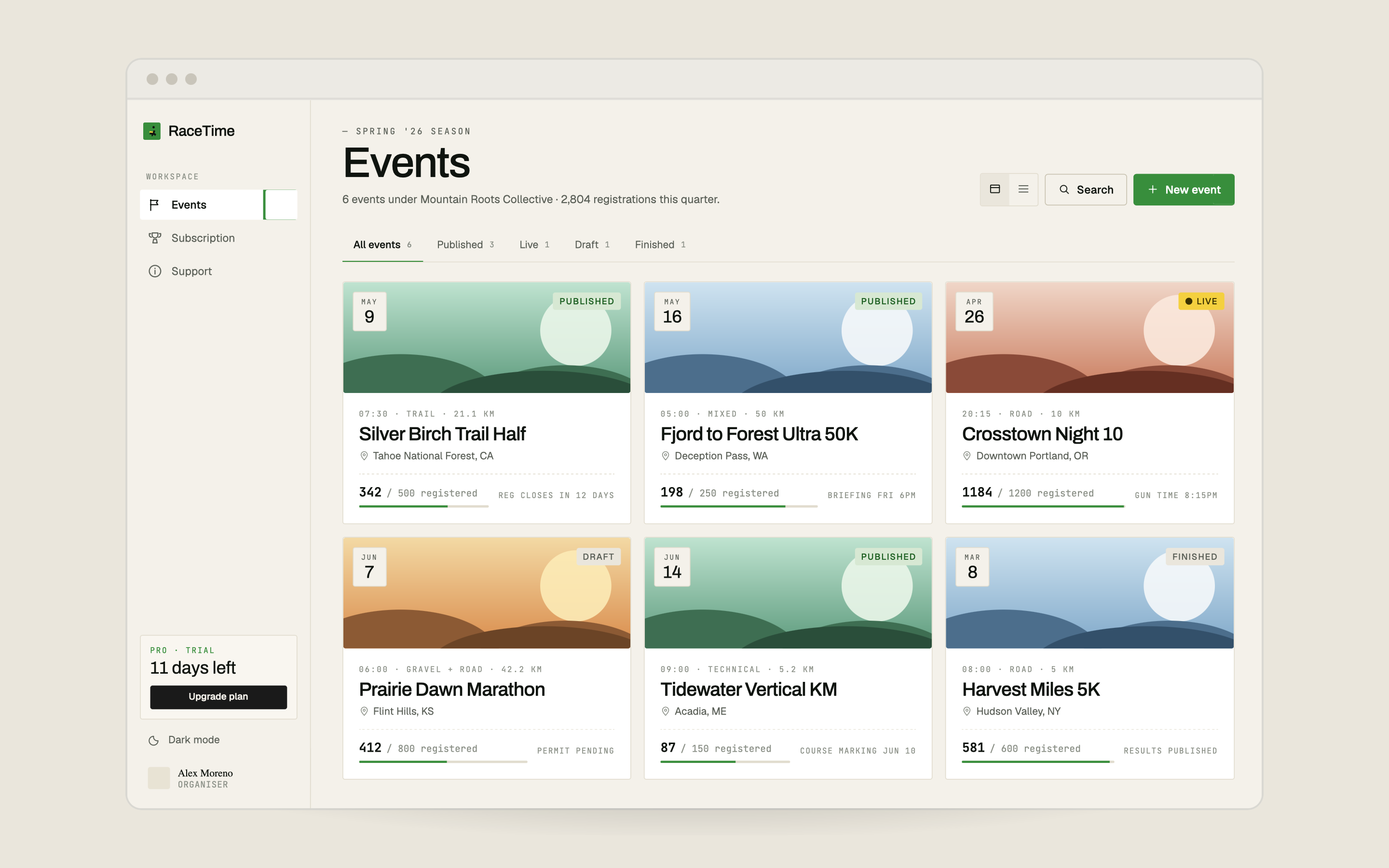Click the Tidewater Vertical KM banner image
Screen dimensions: 1389x868
[x=788, y=593]
